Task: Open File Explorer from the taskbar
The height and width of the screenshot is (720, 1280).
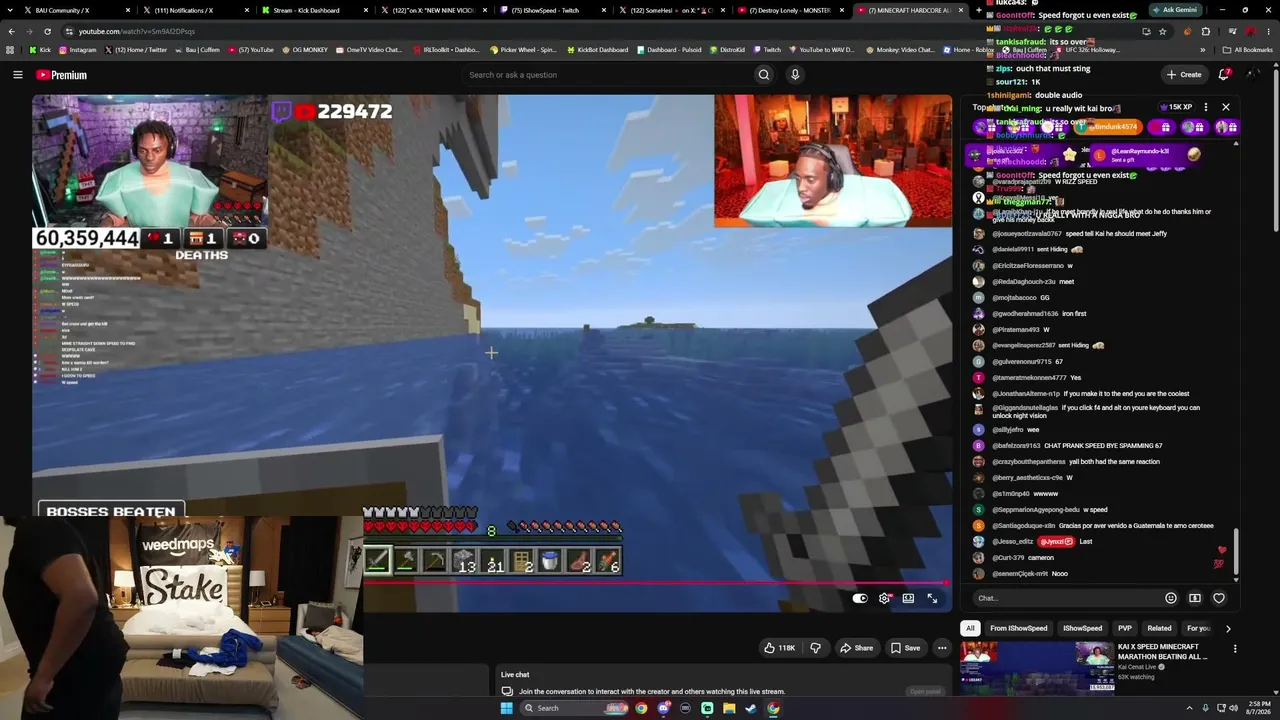Action: (x=729, y=708)
